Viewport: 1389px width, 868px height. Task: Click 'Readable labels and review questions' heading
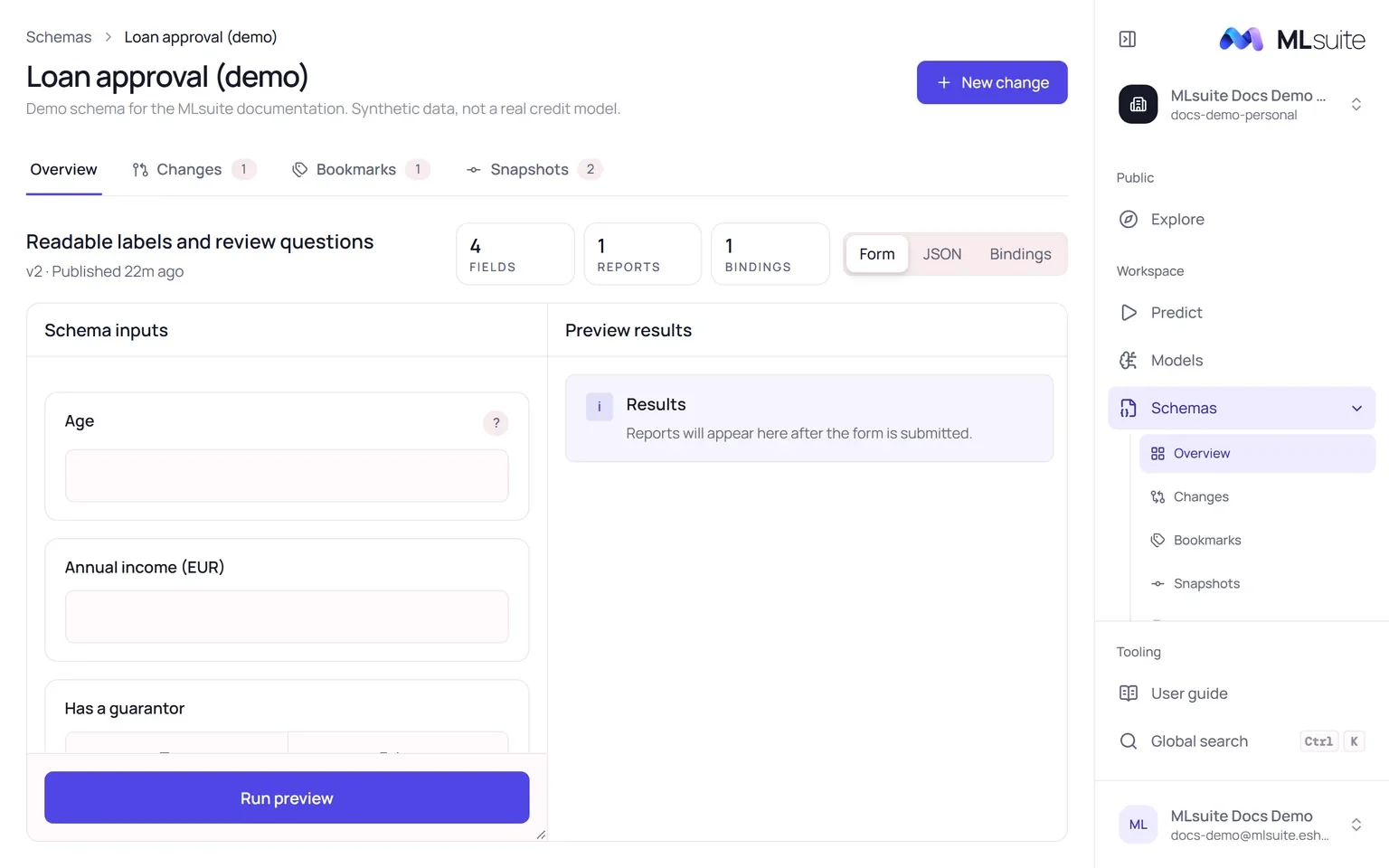tap(200, 241)
